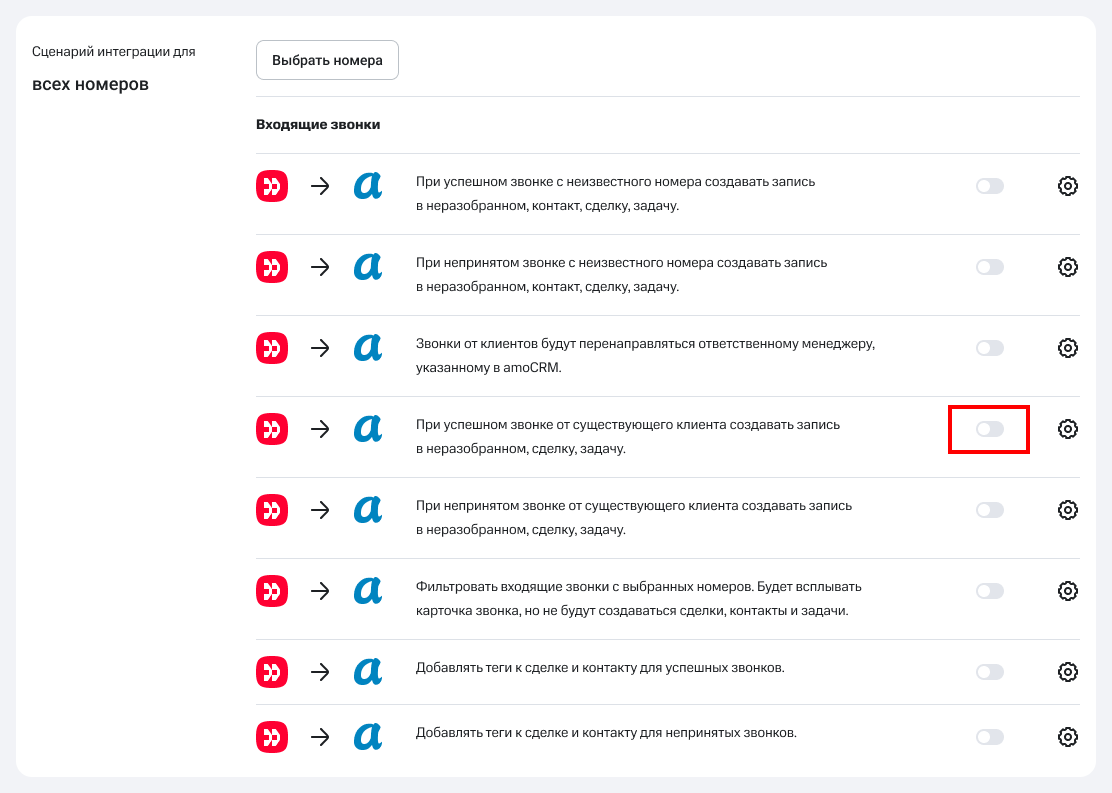Image resolution: width=1112 pixels, height=793 pixels.
Task: Click the "Входящие звонки" section heading
Action: (x=318, y=125)
